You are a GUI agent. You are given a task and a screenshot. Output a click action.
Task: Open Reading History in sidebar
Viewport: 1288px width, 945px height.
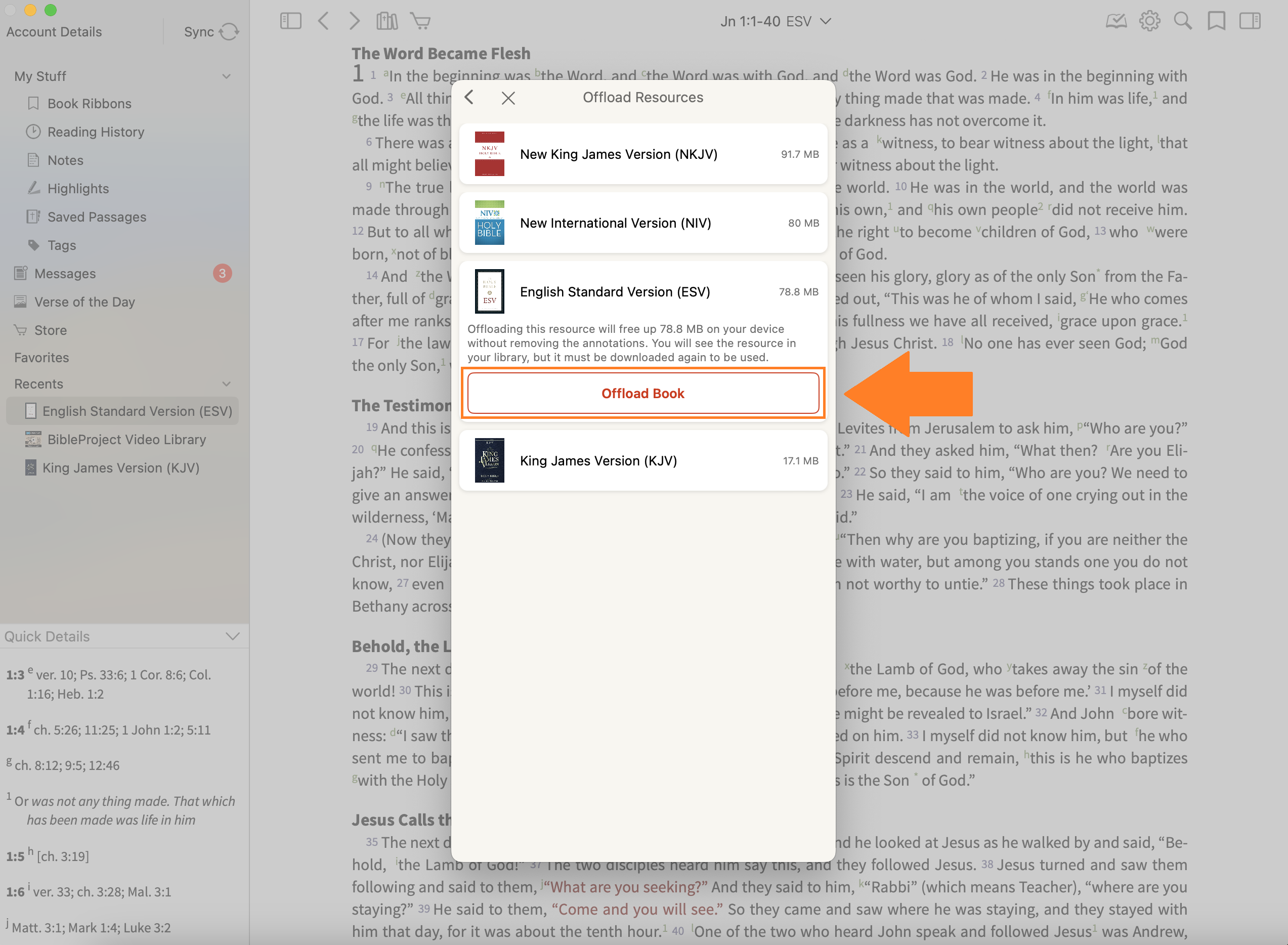point(96,132)
